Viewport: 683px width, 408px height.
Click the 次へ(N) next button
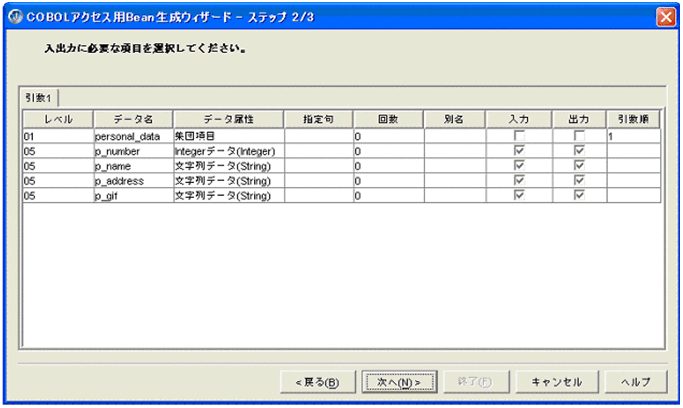[x=399, y=382]
